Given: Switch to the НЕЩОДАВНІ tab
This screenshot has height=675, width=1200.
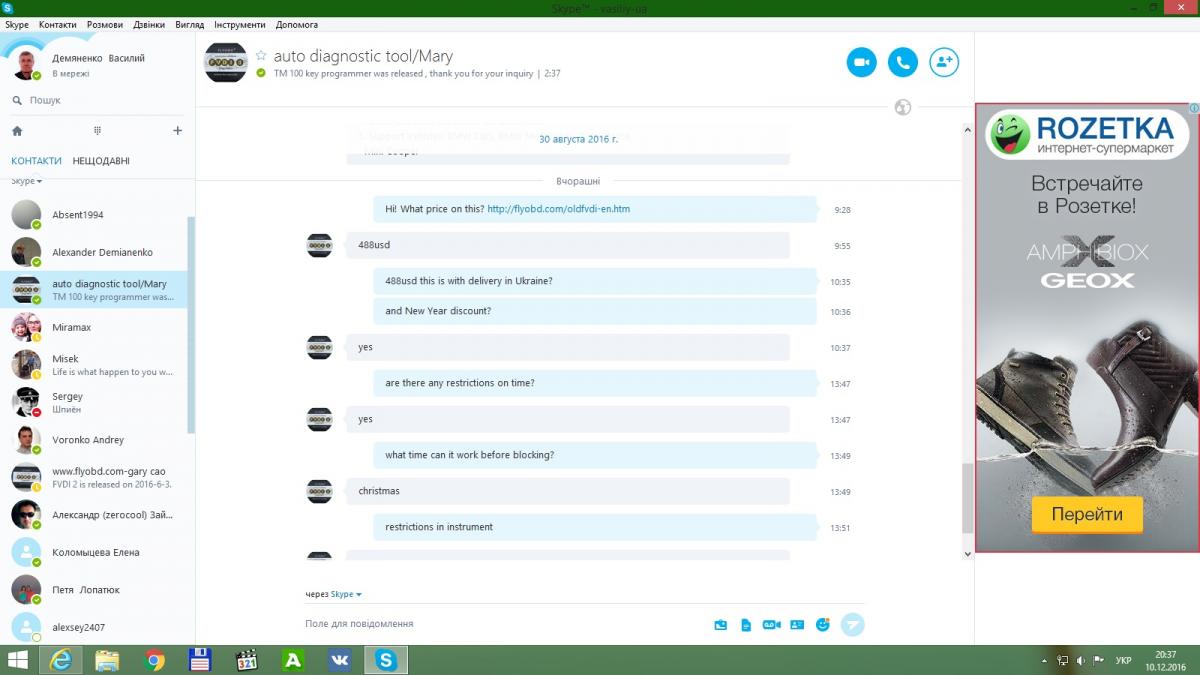Looking at the screenshot, I should pyautogui.click(x=101, y=161).
